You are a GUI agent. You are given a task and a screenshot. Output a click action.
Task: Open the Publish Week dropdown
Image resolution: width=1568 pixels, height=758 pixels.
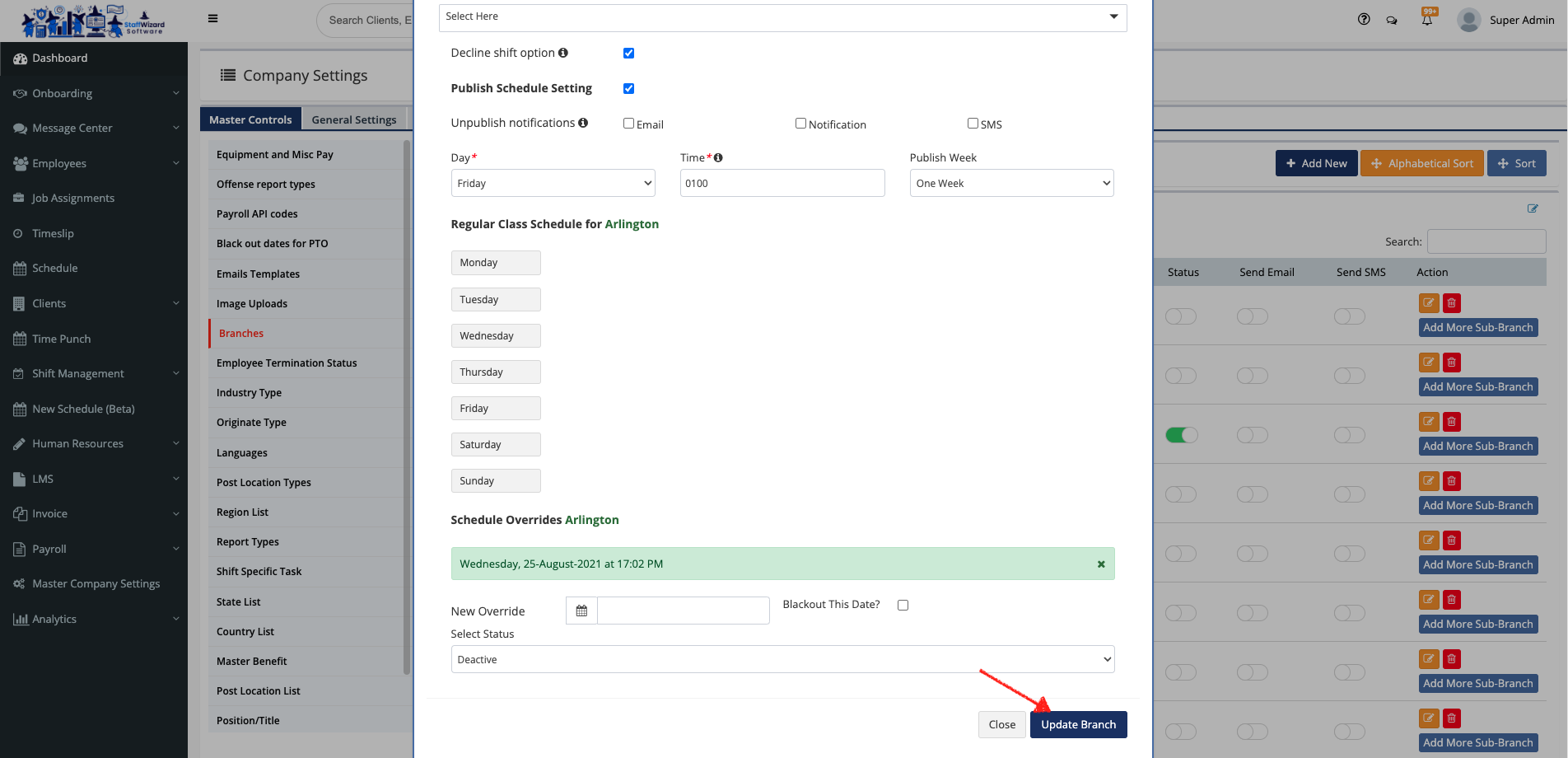pos(1011,183)
